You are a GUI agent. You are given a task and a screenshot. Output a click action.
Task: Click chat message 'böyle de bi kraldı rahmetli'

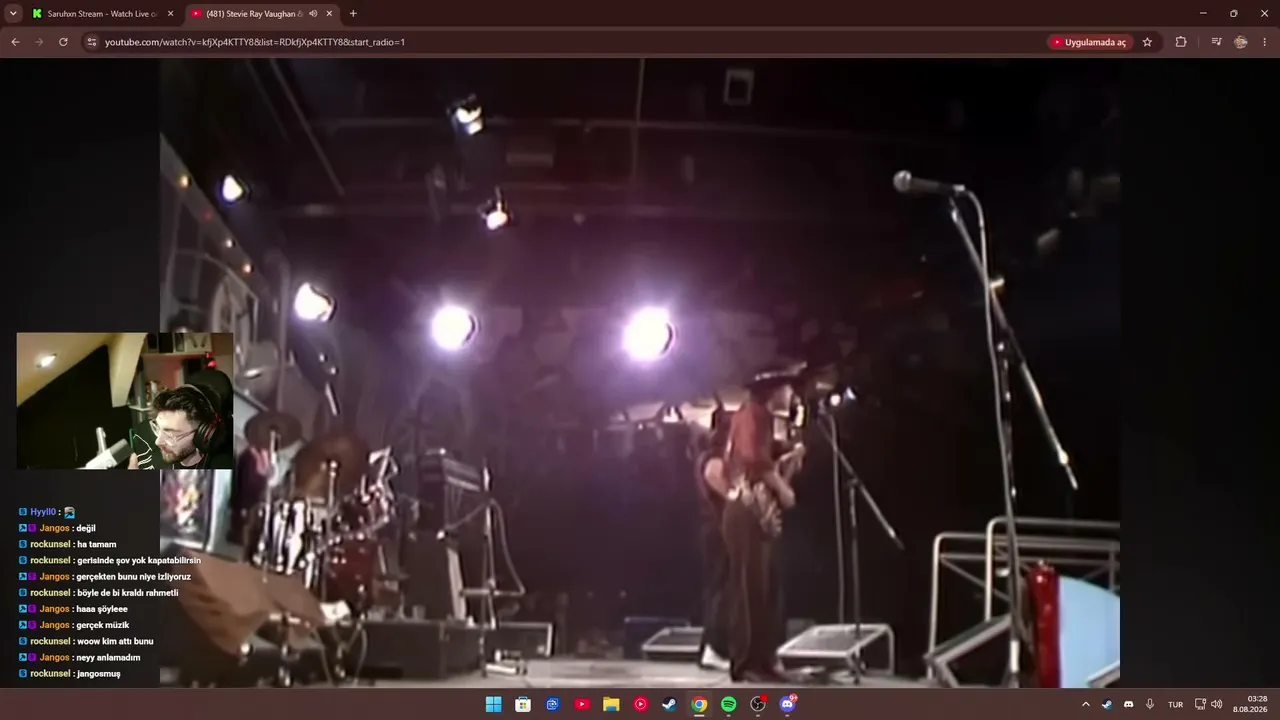tap(127, 593)
